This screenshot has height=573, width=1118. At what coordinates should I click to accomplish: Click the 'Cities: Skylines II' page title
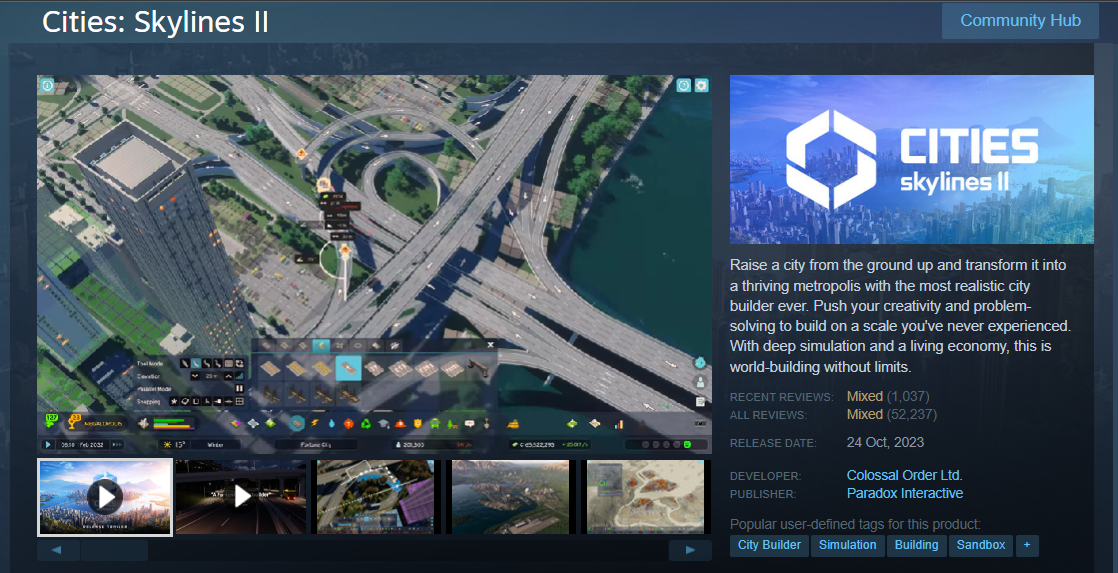tap(155, 22)
